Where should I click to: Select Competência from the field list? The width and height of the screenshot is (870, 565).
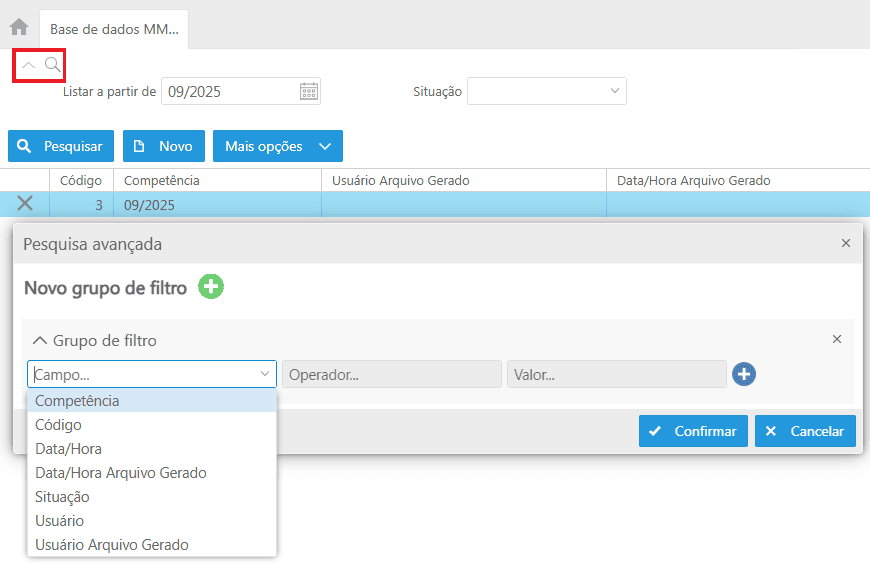[x=77, y=401]
